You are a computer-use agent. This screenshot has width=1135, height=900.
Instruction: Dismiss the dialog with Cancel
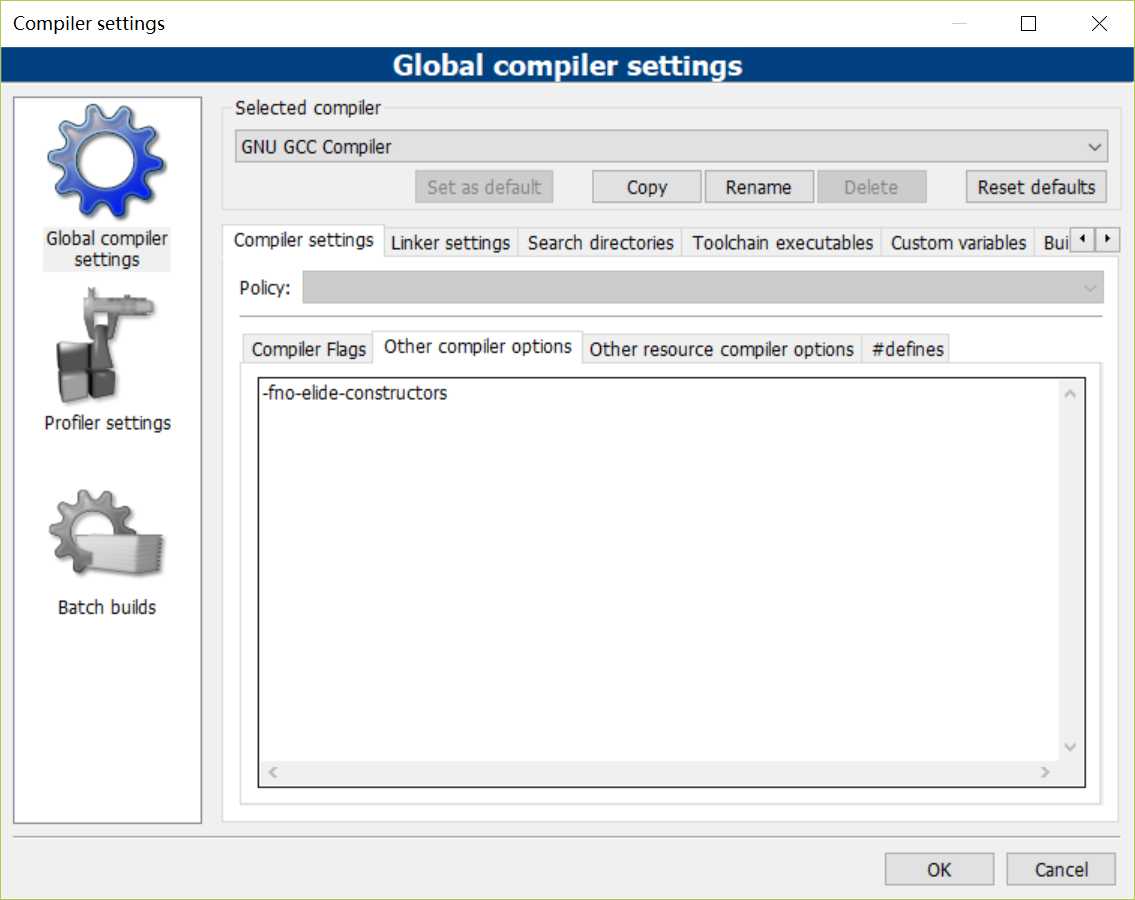[1060, 869]
